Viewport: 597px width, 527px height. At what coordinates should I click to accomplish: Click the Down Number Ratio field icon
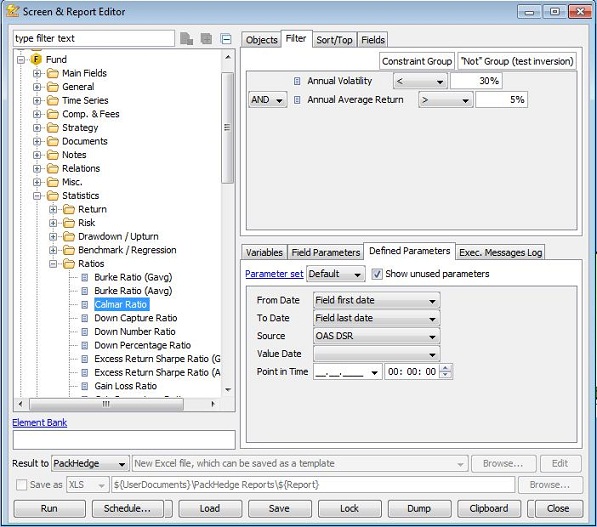pyautogui.click(x=85, y=332)
